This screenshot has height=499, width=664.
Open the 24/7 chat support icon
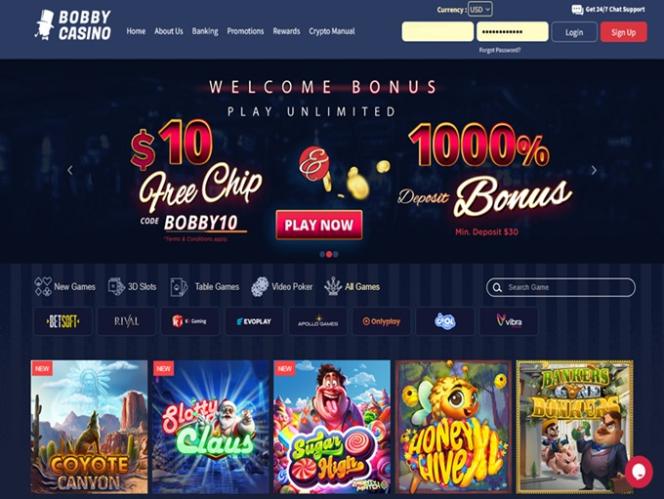(x=577, y=10)
